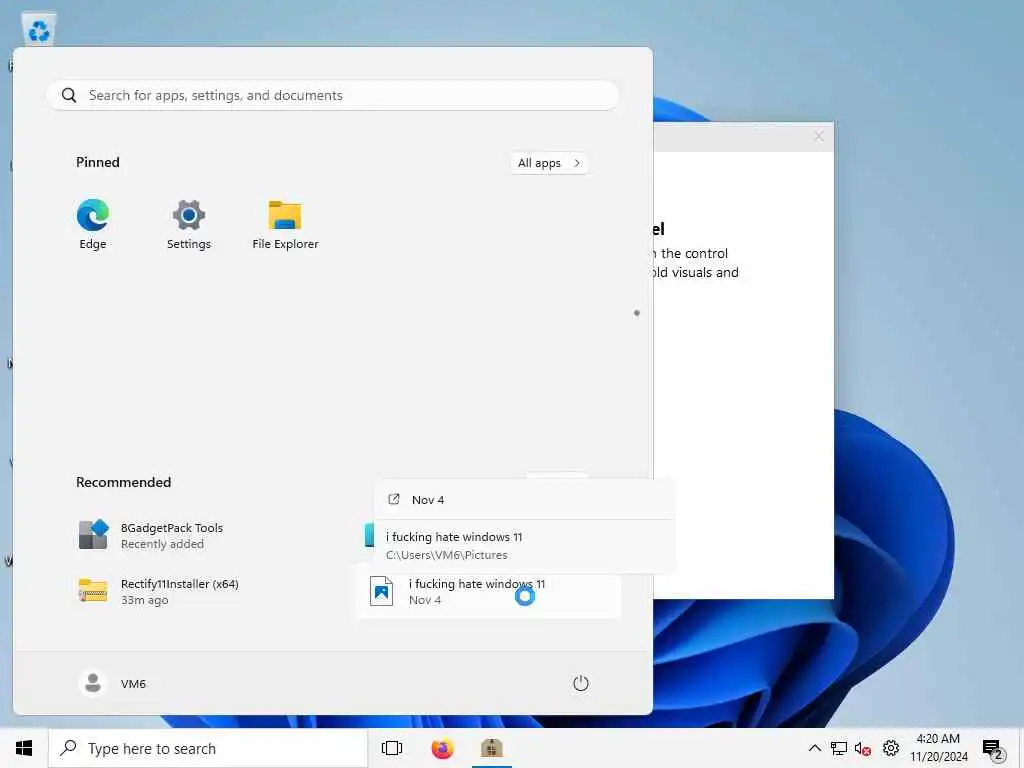The image size is (1024, 768).
Task: Click the search magnifier icon in Start menu
Action: point(69,95)
